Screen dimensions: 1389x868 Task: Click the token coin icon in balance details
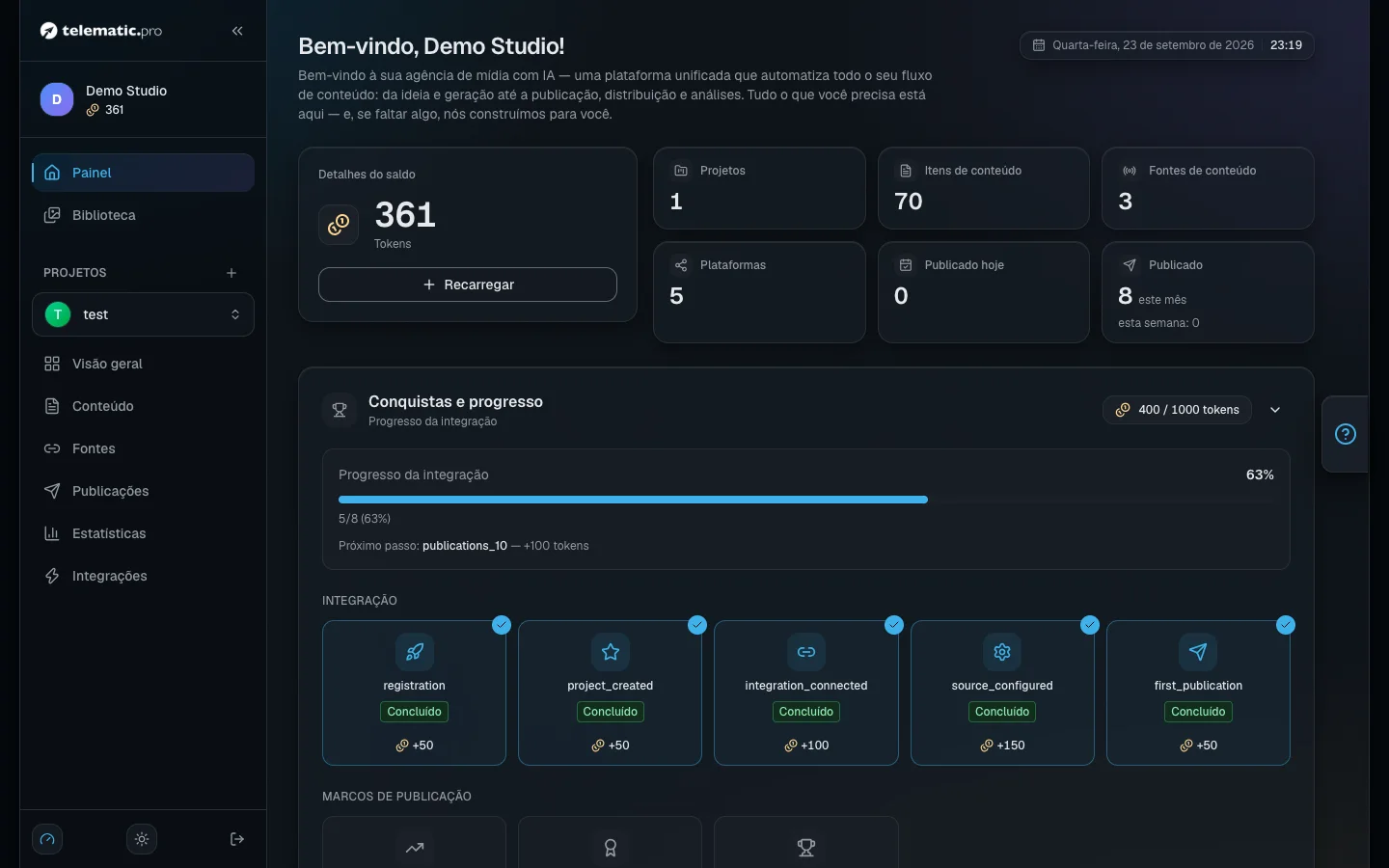tap(339, 225)
